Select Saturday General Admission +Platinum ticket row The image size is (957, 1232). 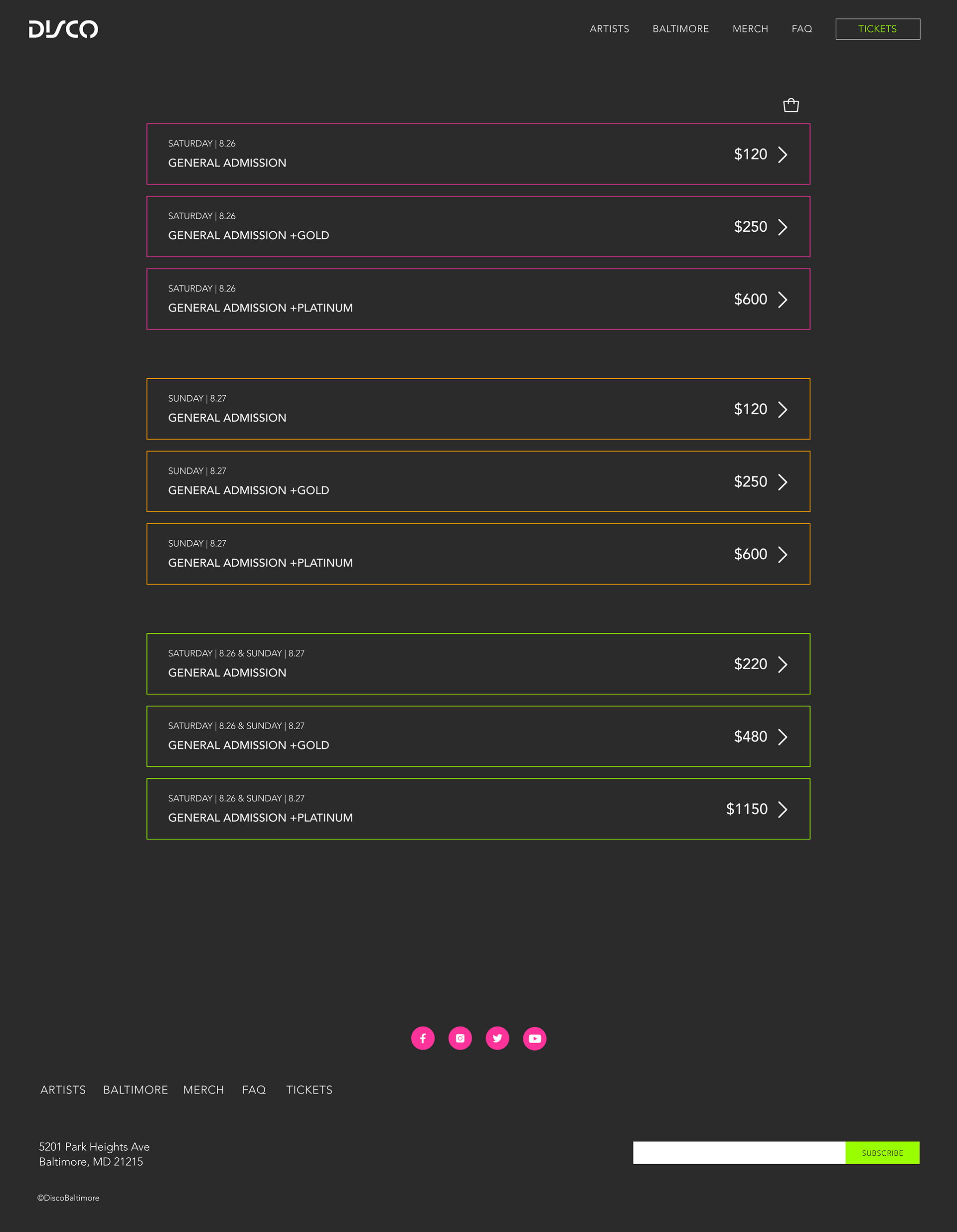(x=478, y=299)
